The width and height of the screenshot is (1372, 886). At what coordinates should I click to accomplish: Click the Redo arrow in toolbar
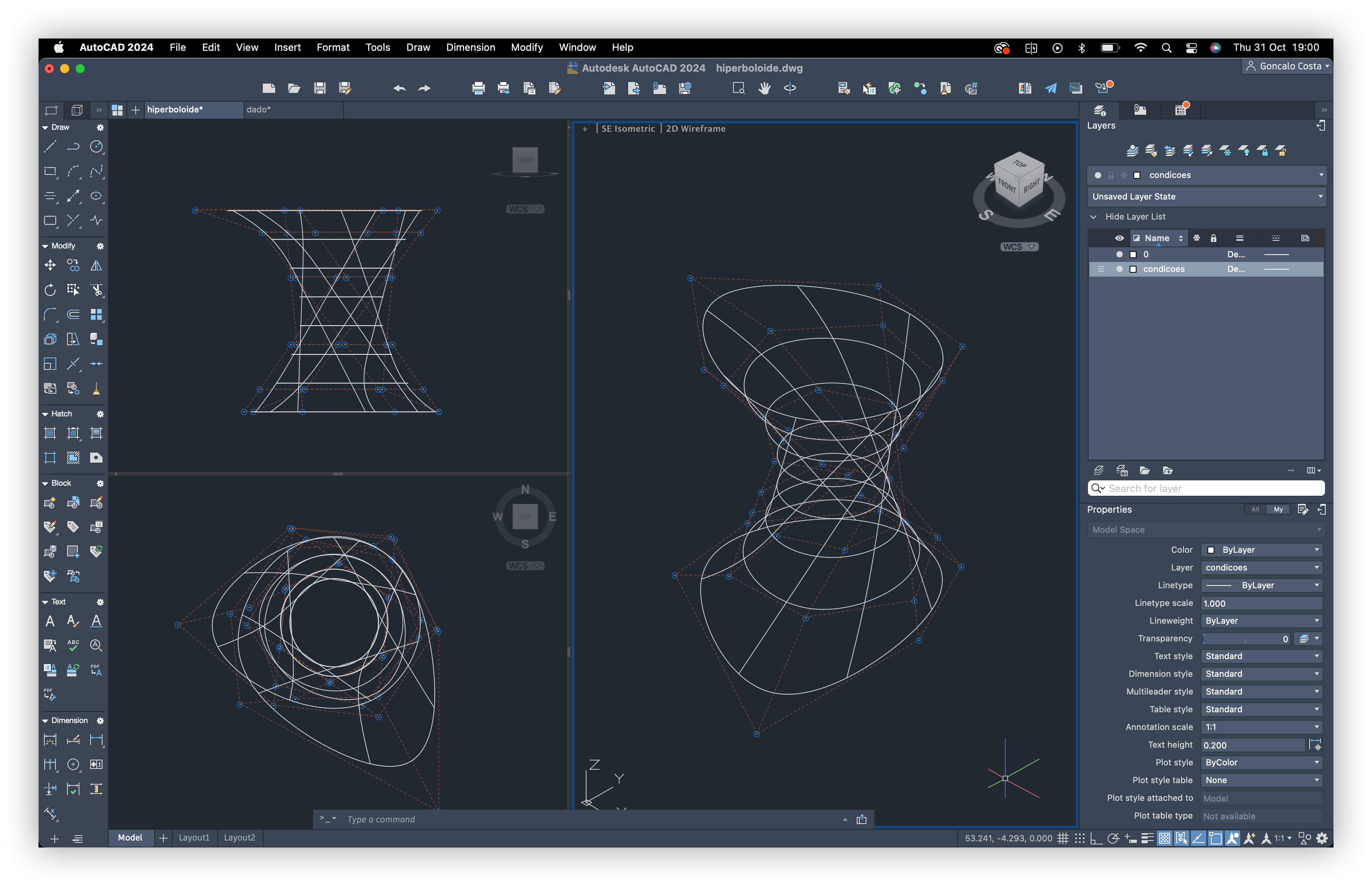pos(424,88)
